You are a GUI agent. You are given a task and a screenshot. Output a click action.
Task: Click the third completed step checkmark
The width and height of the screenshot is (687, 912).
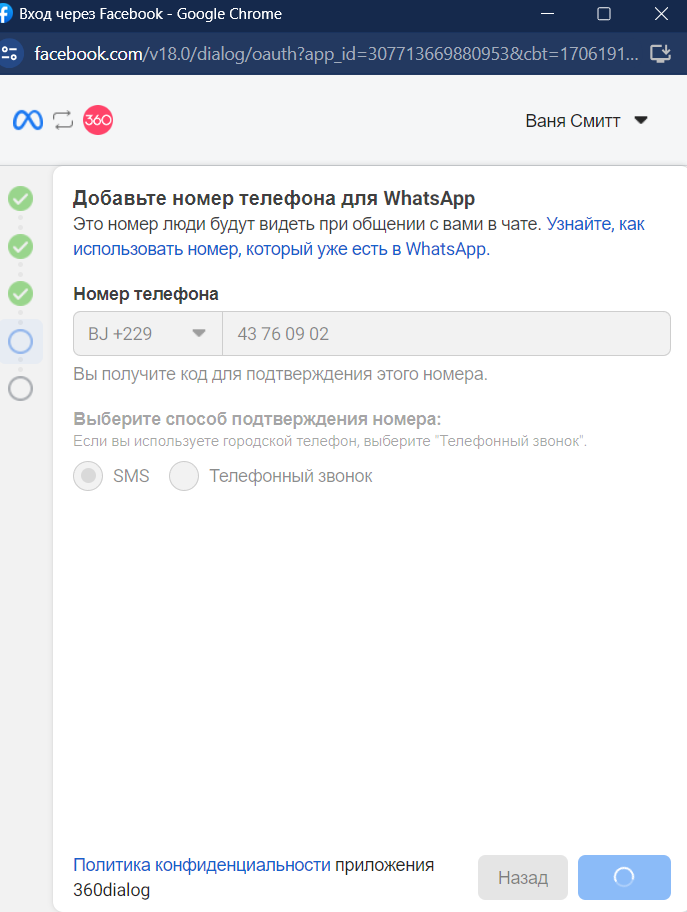[x=20, y=294]
